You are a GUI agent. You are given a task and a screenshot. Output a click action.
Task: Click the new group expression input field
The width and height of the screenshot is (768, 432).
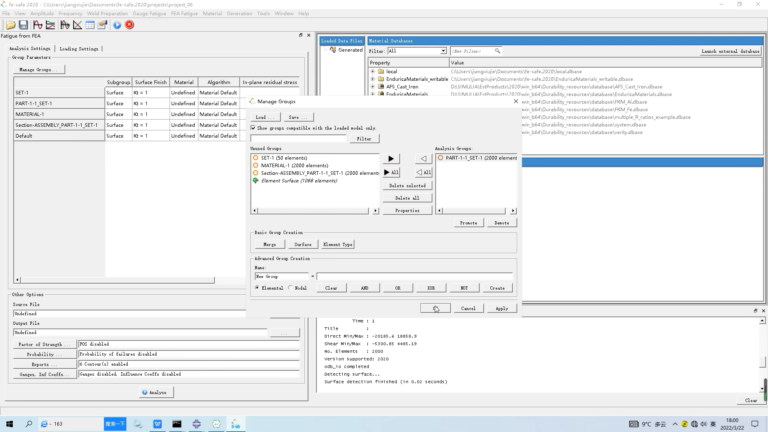414,277
